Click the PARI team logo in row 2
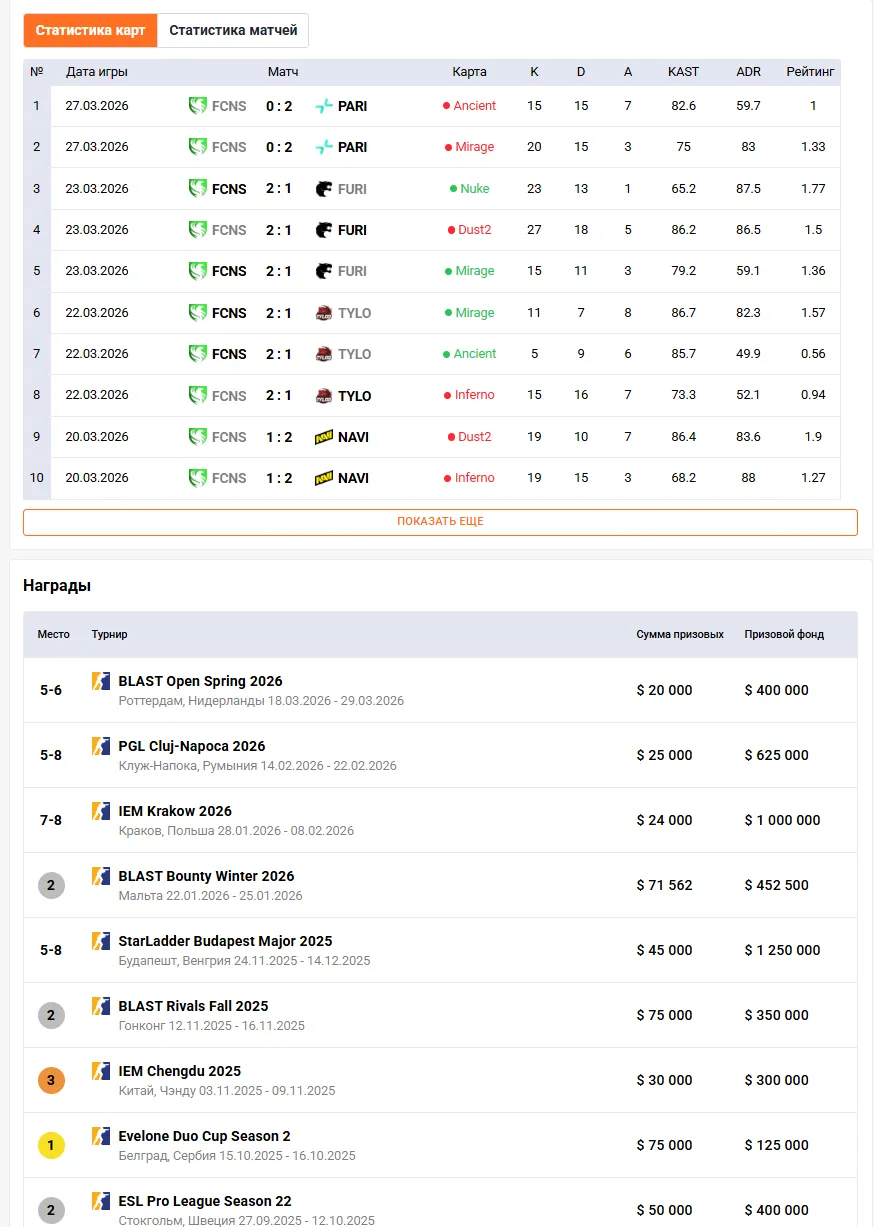Screen dimensions: 874x1227 (x=324, y=147)
